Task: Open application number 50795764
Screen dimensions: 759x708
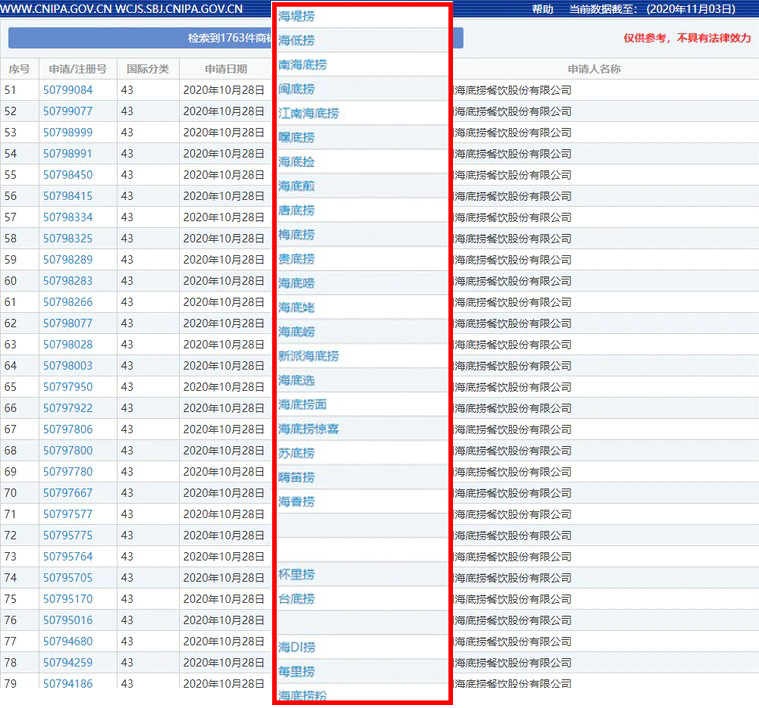Action: point(68,557)
